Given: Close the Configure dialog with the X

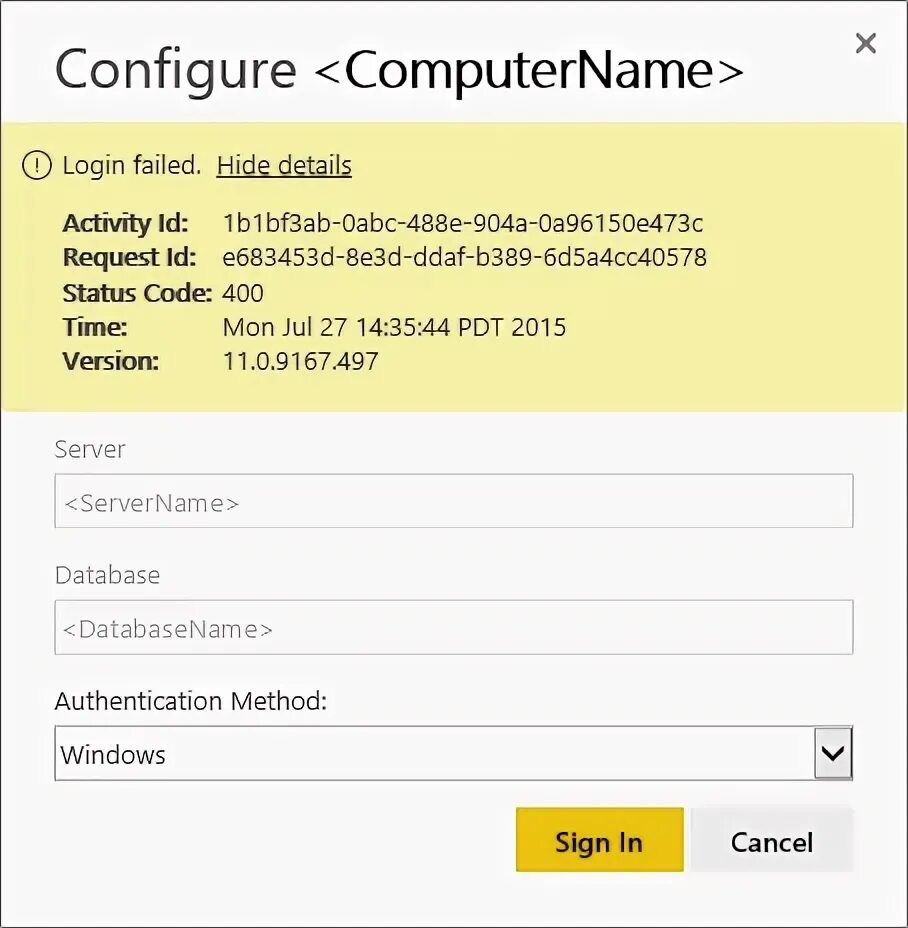Looking at the screenshot, I should pyautogui.click(x=865, y=43).
